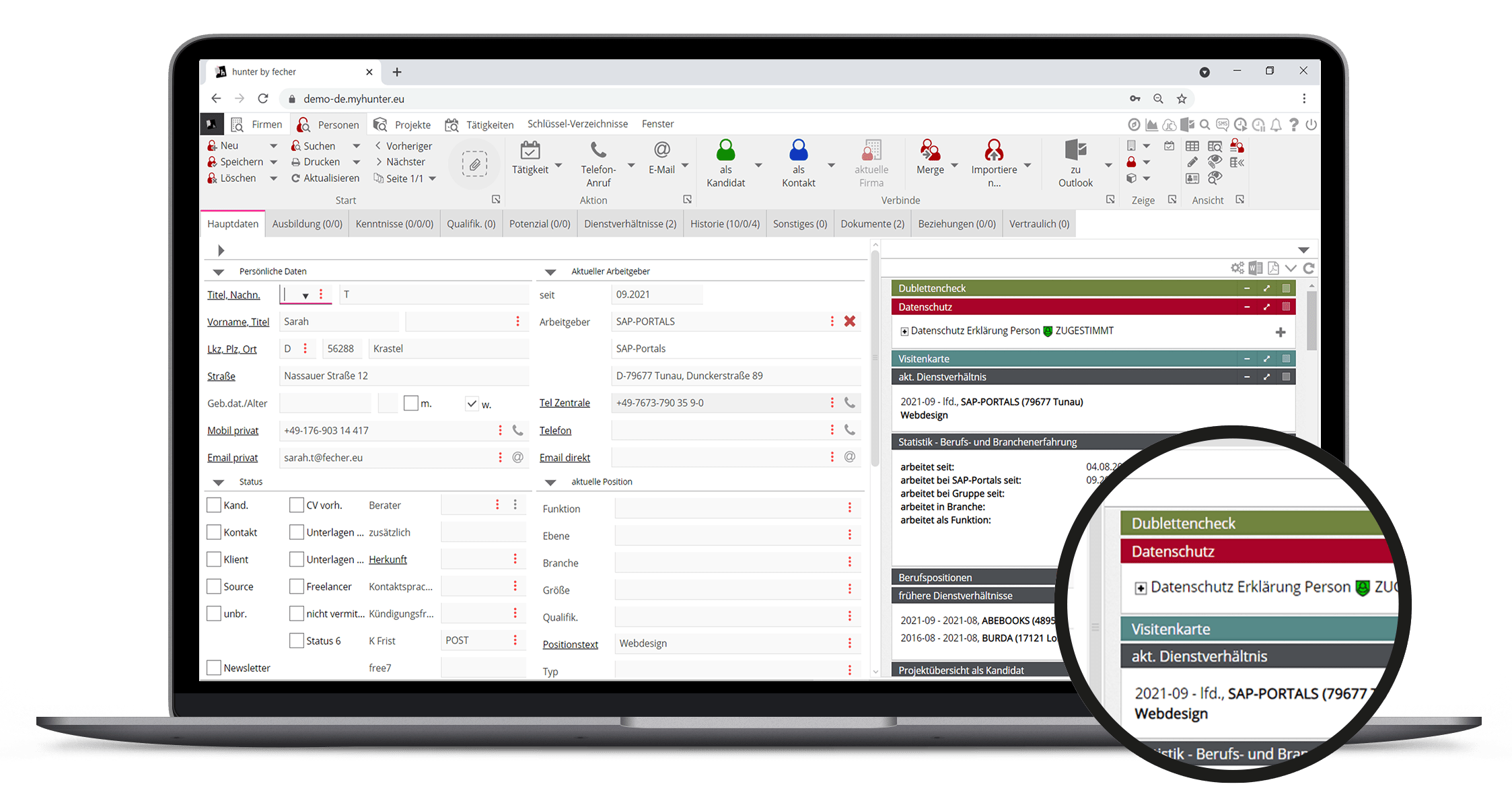Uncheck the 'w.' gender checkbox
This screenshot has width=1512, height=807.
(x=472, y=402)
